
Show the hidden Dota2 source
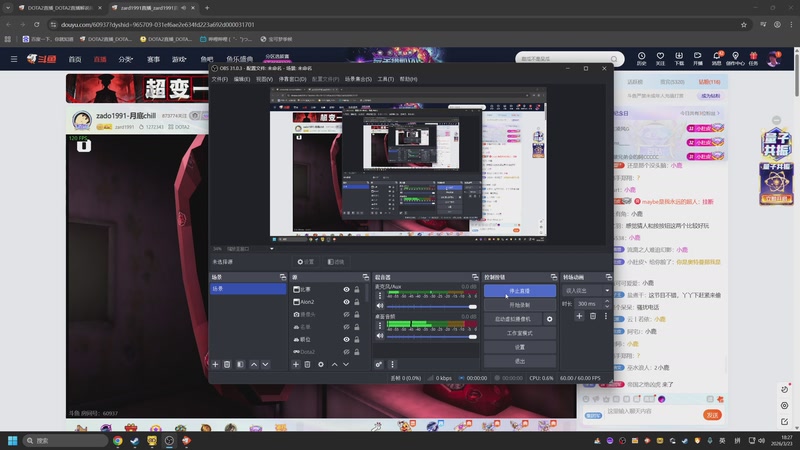[346, 352]
